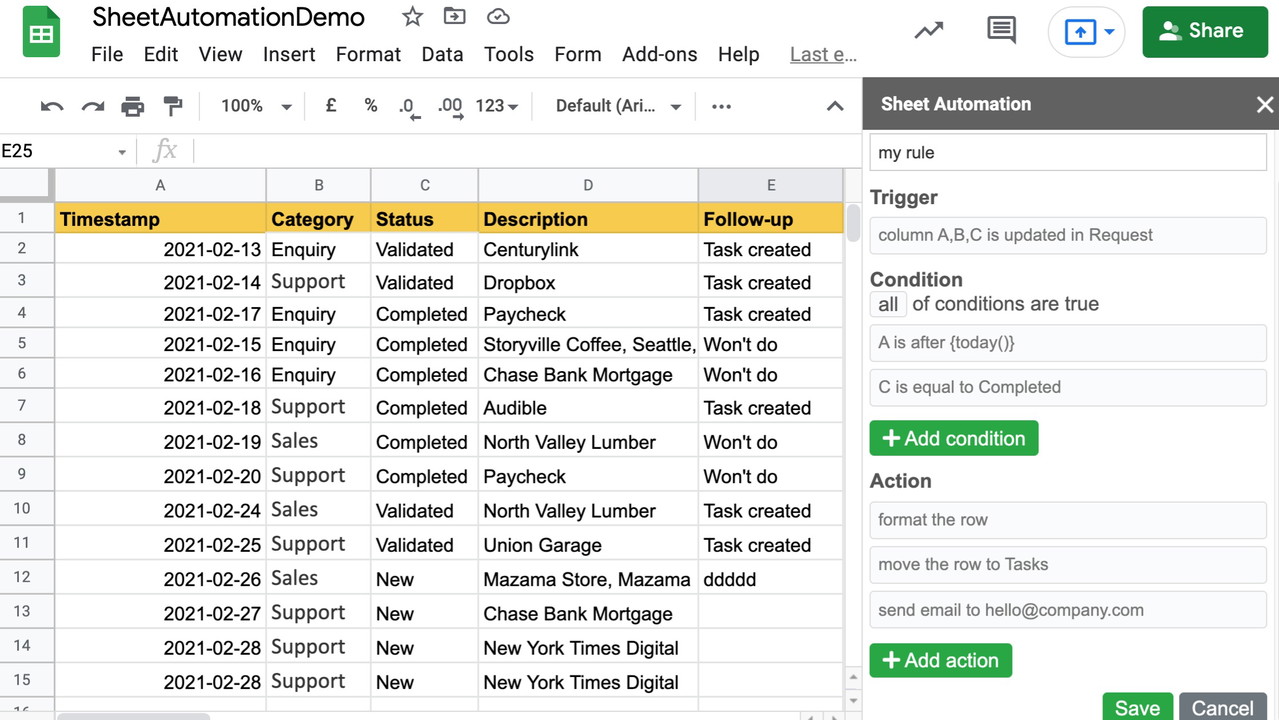Screen dimensions: 1279x720
Task: Select the paint format roller icon
Action: pyautogui.click(x=173, y=106)
